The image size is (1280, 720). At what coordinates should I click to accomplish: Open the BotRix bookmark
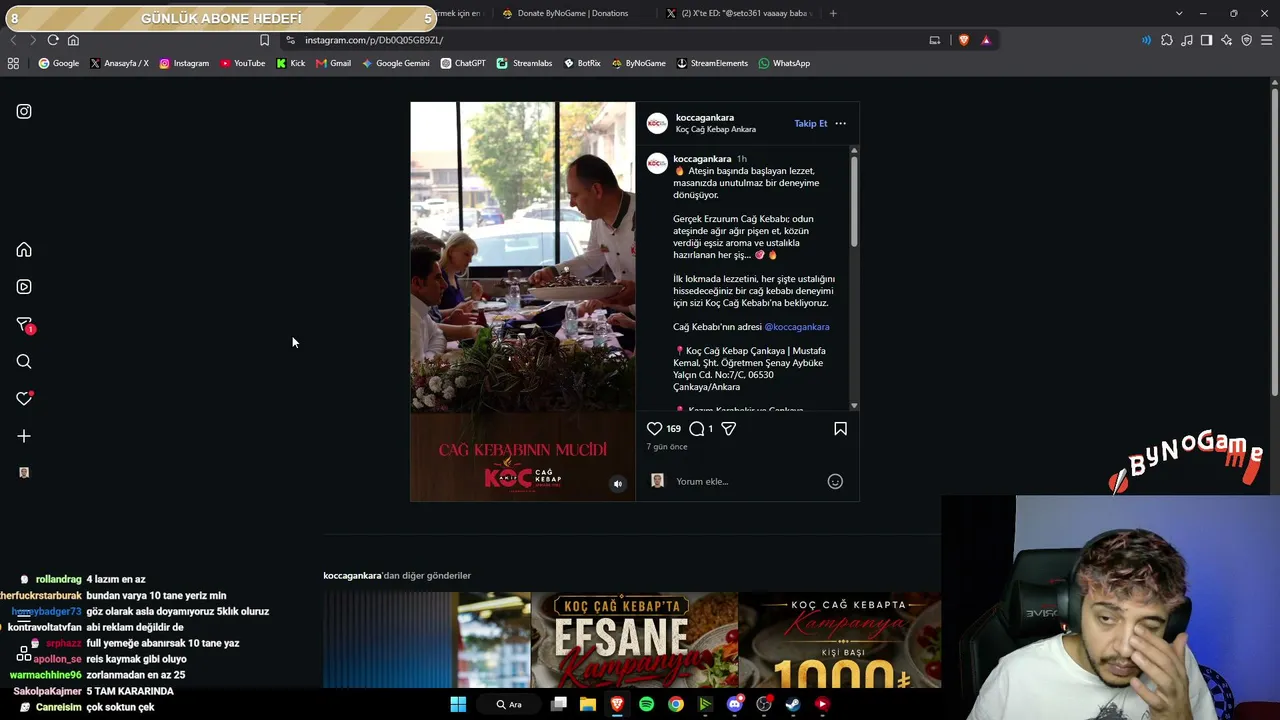[582, 63]
